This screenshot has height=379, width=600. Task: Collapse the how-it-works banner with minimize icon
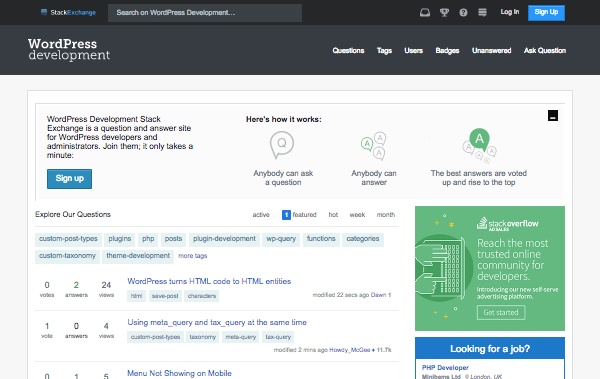(553, 116)
